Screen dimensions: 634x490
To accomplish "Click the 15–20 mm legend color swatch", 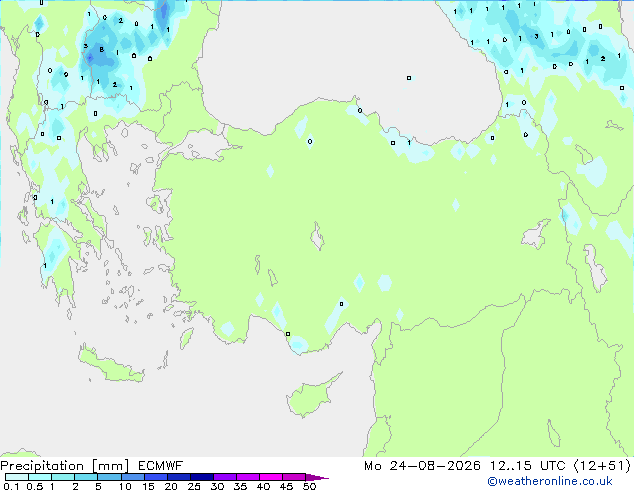I will (156, 477).
